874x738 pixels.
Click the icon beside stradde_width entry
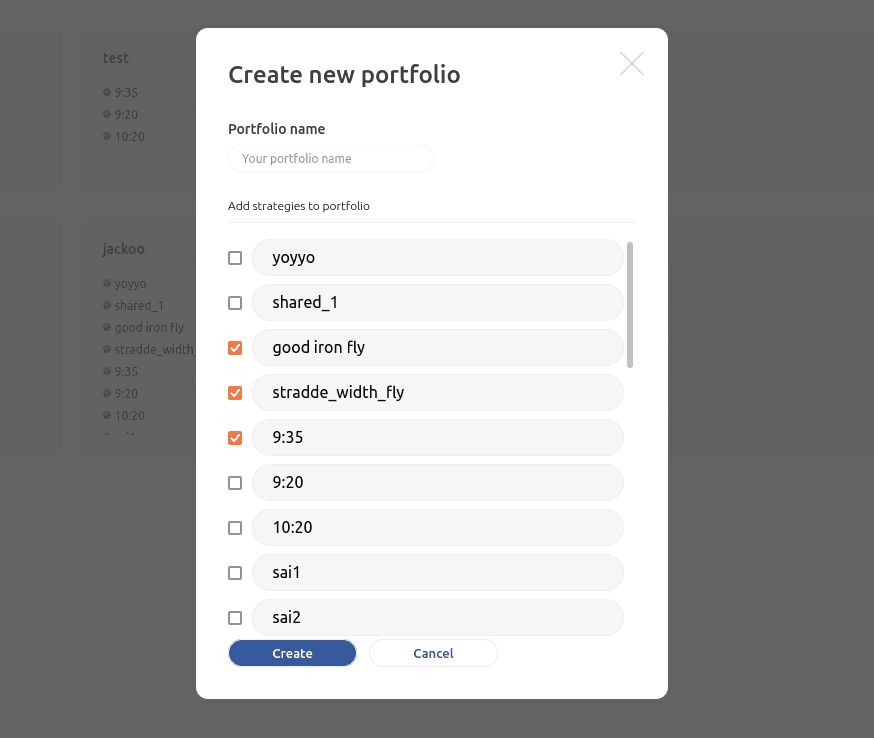click(106, 349)
